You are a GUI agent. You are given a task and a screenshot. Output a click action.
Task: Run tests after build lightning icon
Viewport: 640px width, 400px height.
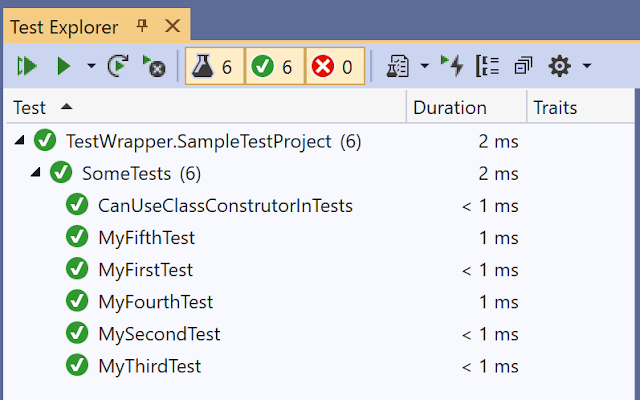coord(452,66)
